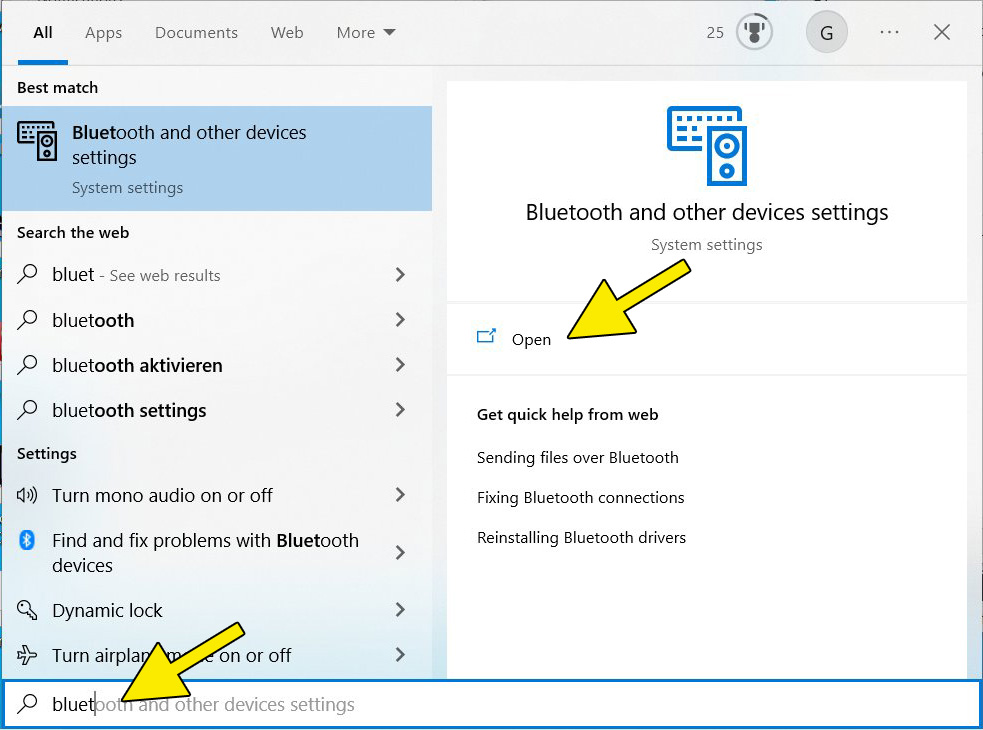The image size is (983, 730).
Task: Switch to the Apps tab
Action: 103,33
